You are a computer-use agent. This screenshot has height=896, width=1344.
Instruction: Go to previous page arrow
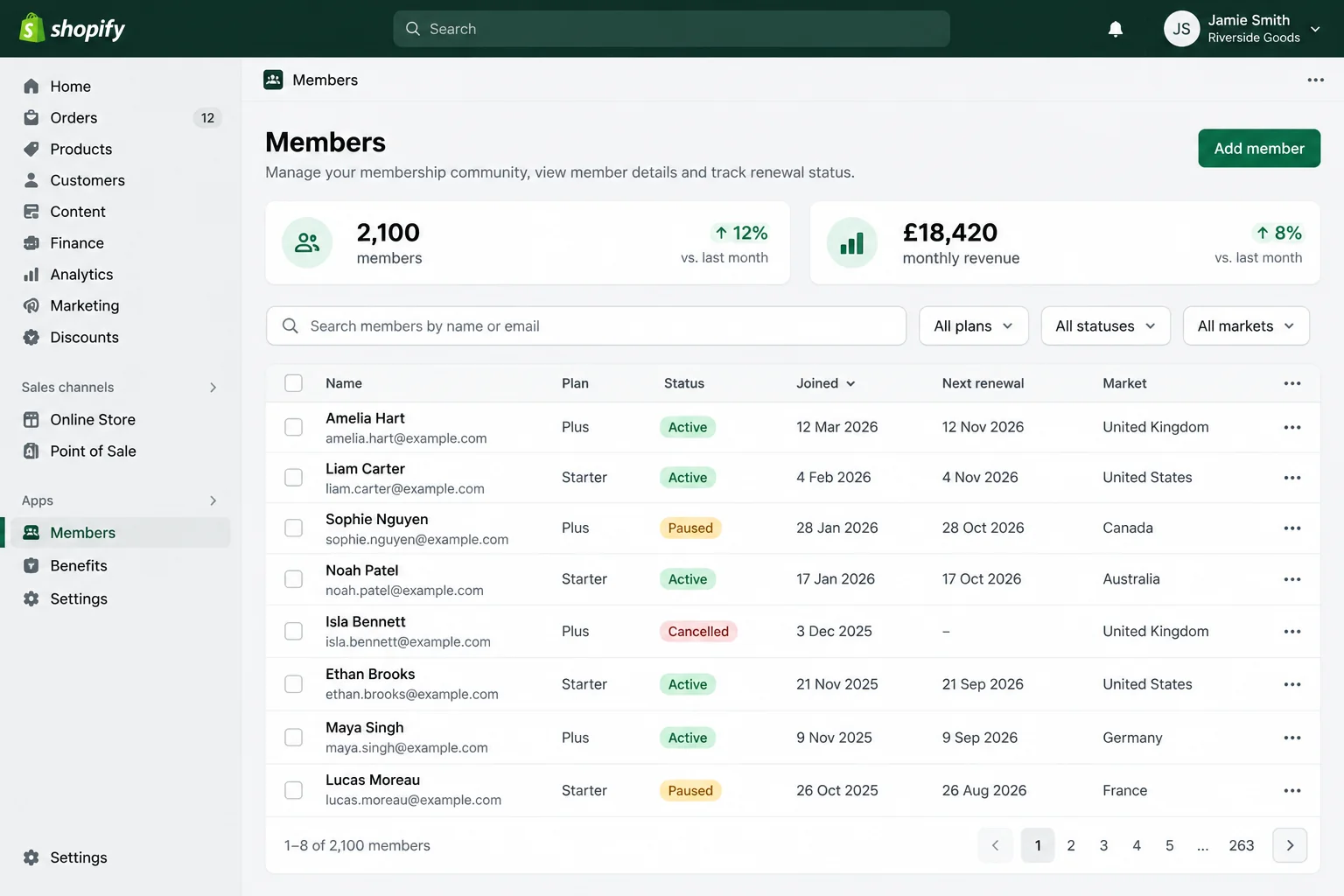(x=995, y=845)
